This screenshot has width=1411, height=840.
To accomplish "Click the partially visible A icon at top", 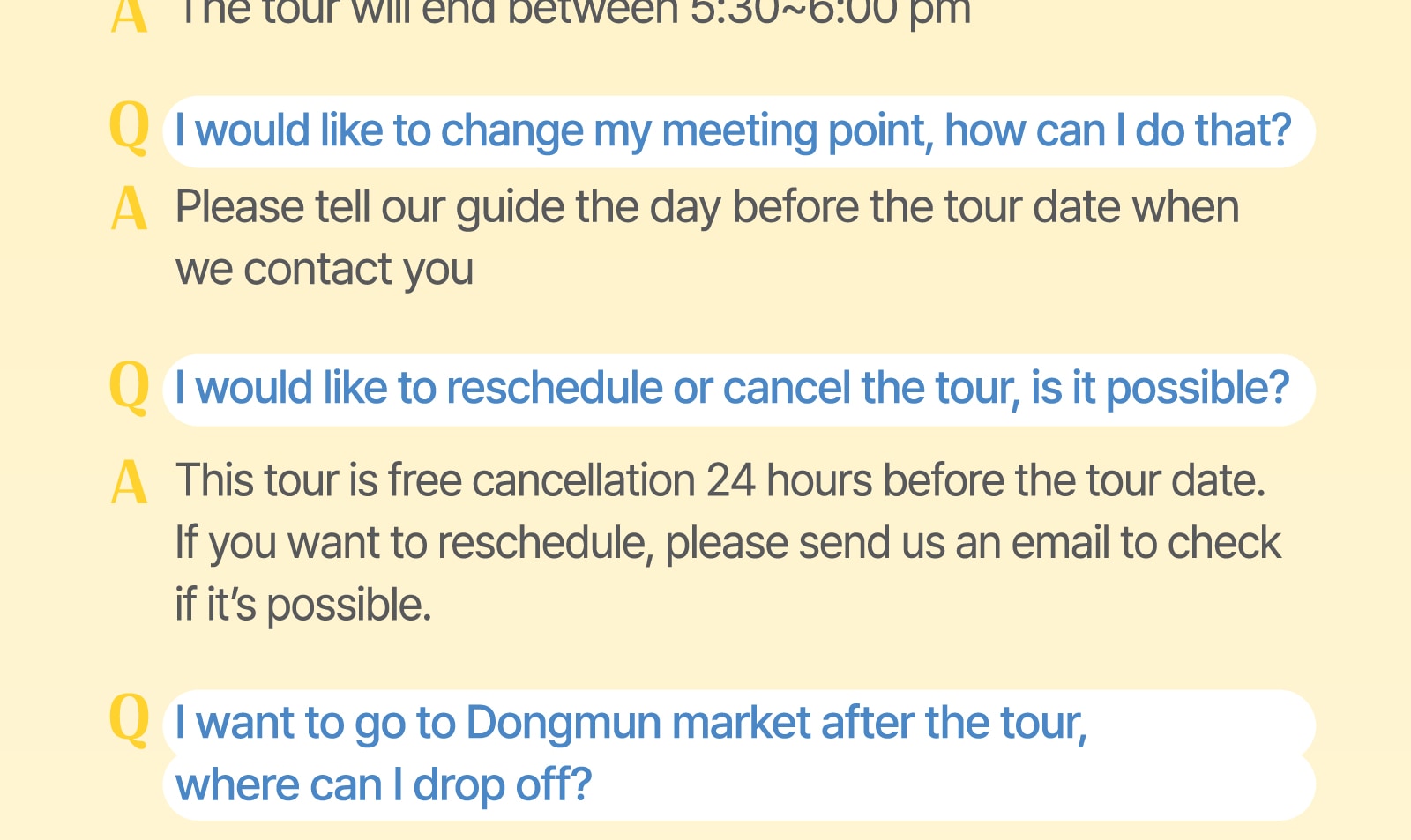I will coord(129,16).
